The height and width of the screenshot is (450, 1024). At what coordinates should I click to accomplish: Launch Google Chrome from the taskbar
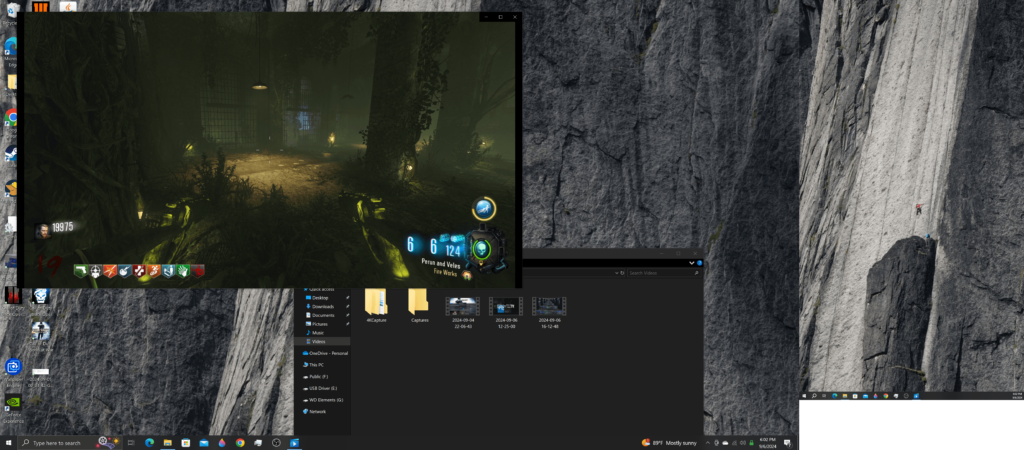(240, 442)
